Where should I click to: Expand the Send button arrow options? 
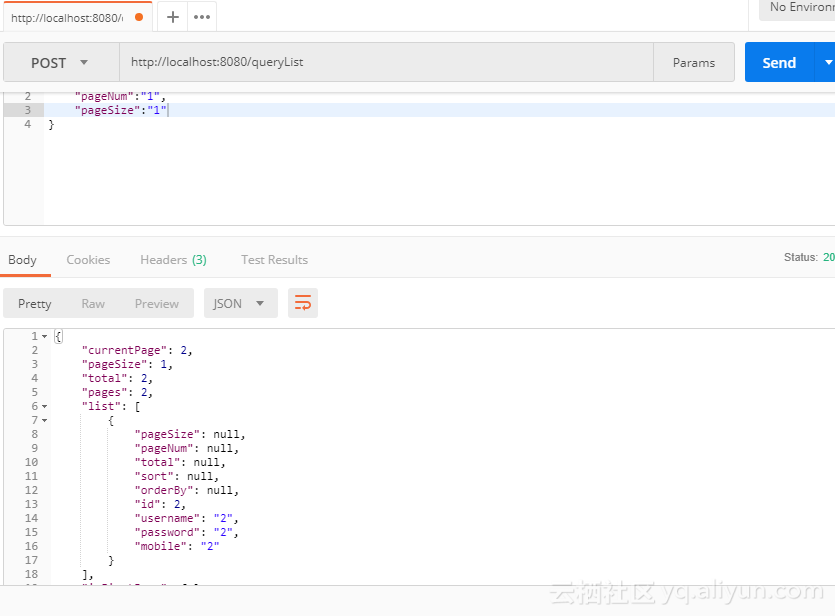pos(826,62)
